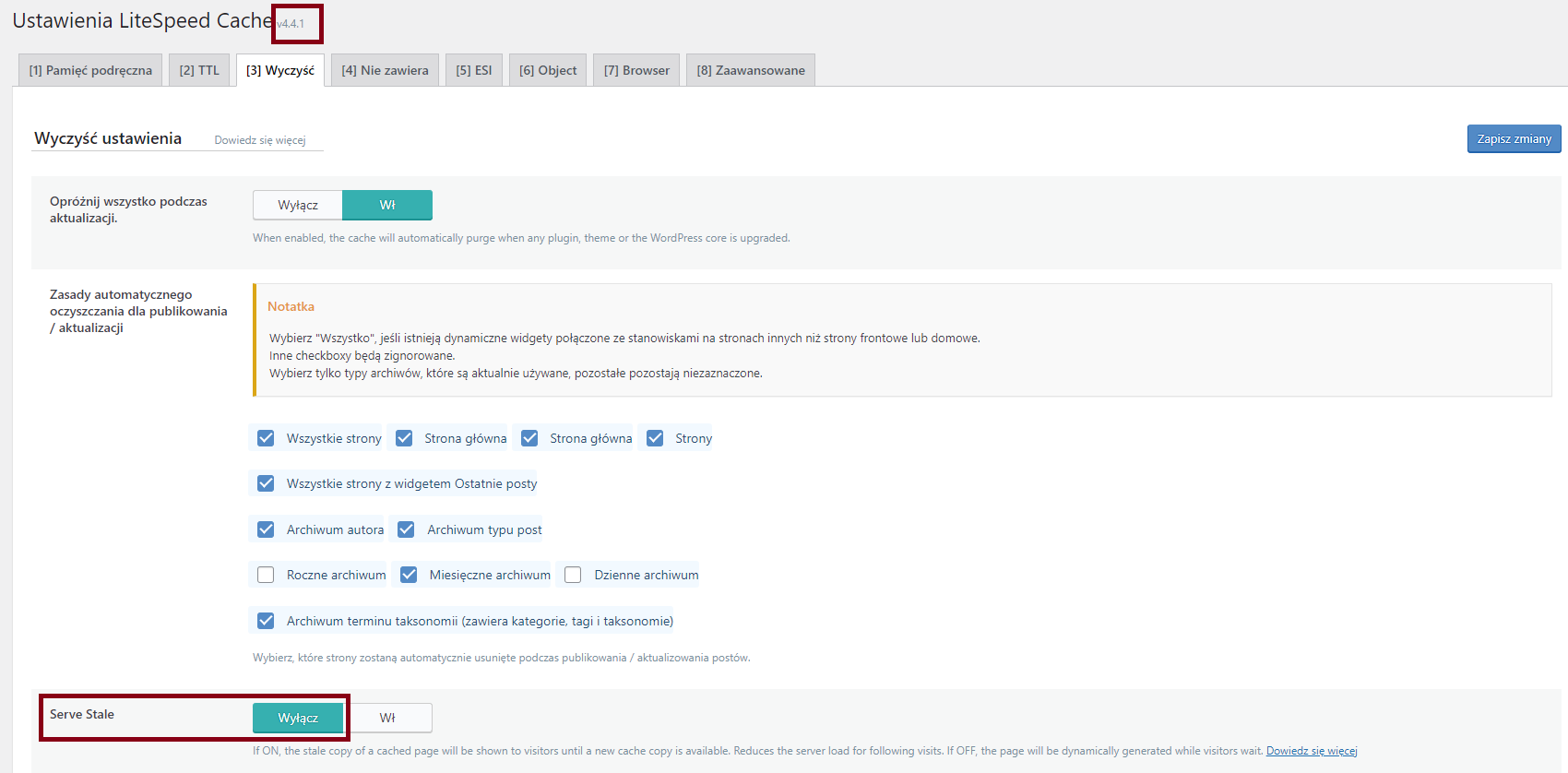Toggle the Strony checkbox
The width and height of the screenshot is (1568, 773).
click(655, 438)
